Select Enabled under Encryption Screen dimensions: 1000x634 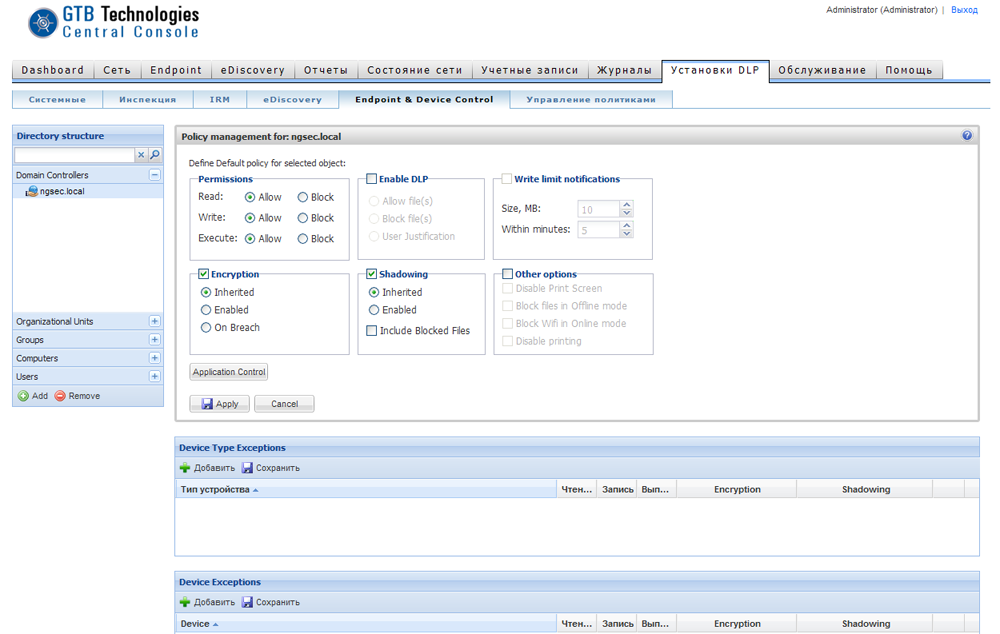(205, 310)
